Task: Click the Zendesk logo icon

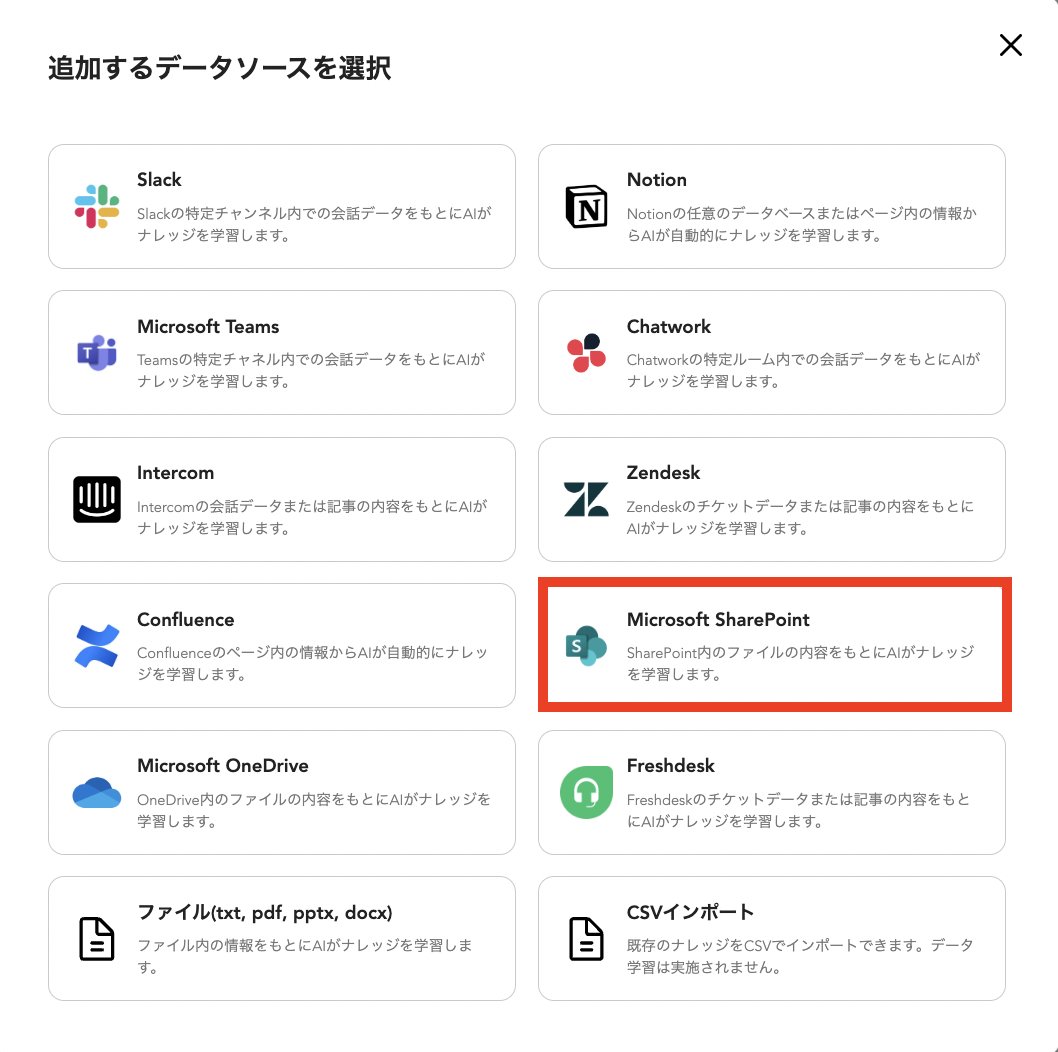Action: (x=586, y=499)
